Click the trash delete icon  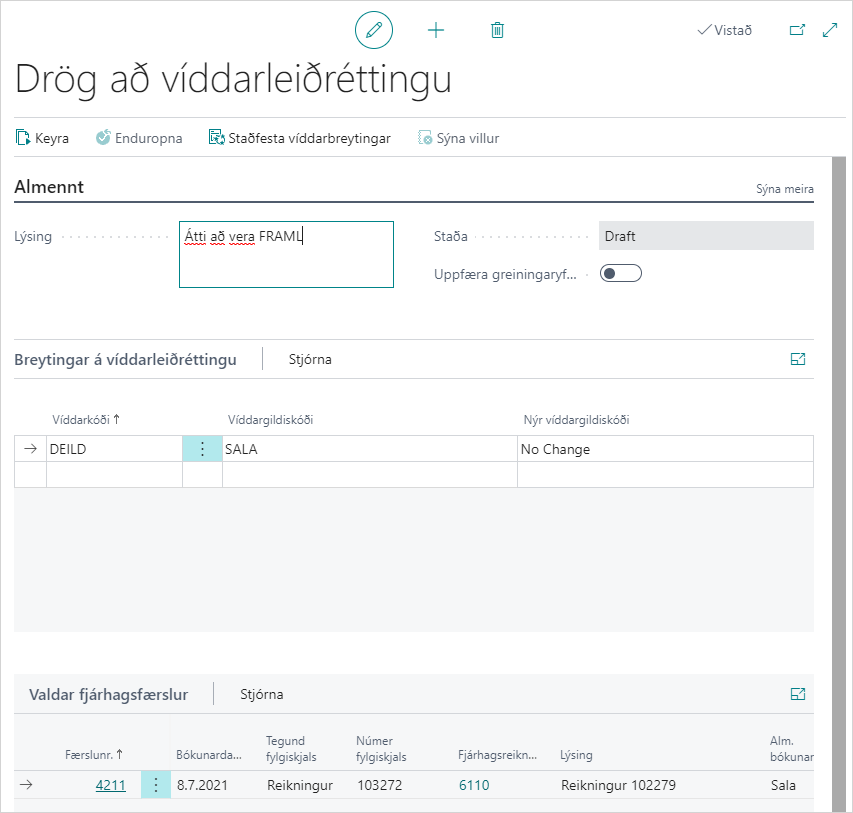pyautogui.click(x=497, y=30)
